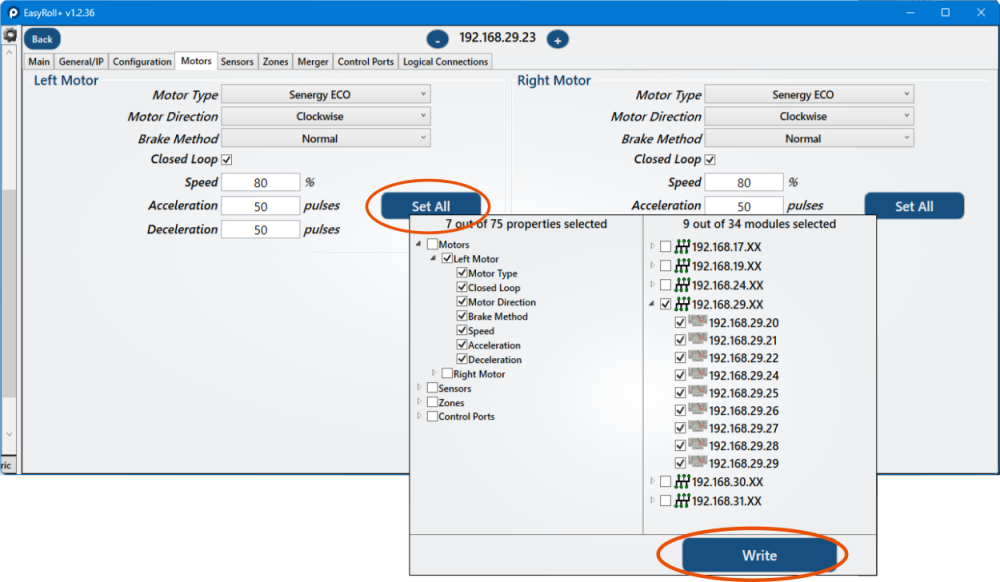Expand the Sensors node in properties tree
1000x582 pixels.
(419, 388)
